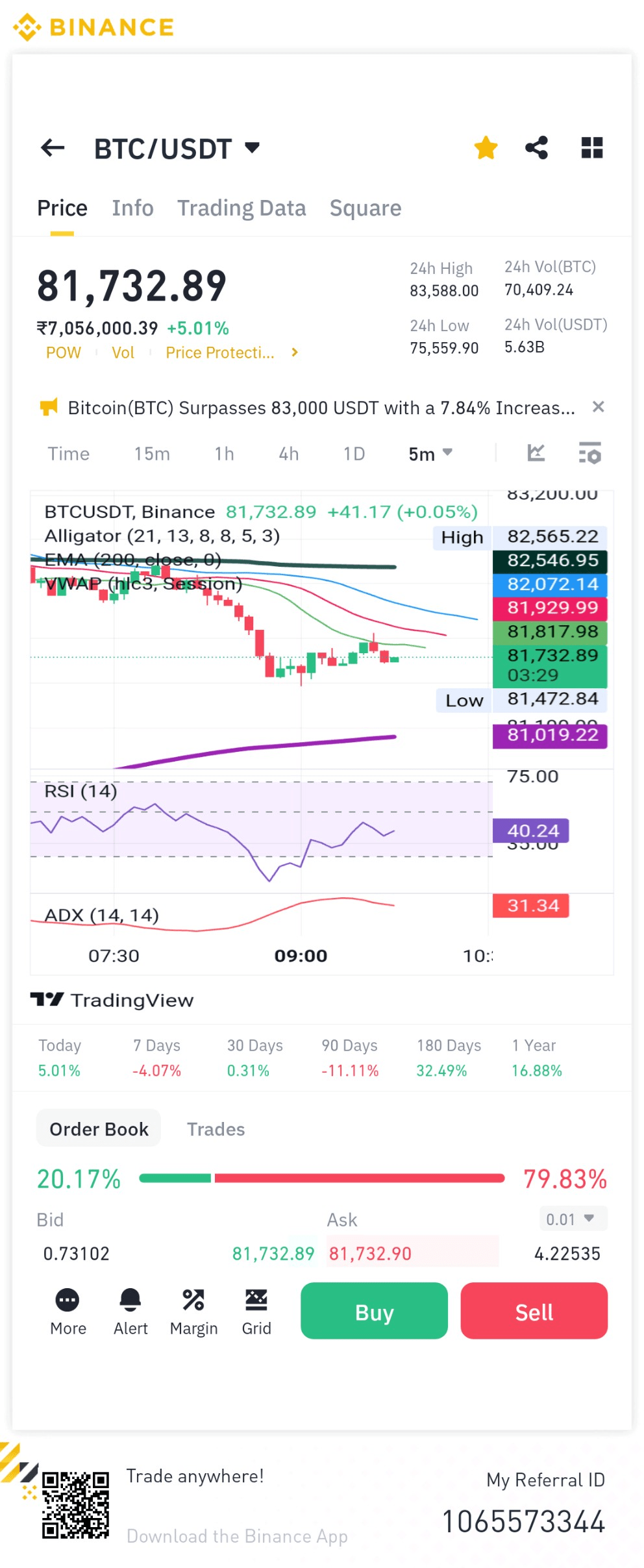Screen dimensions: 644x1568
Task: Open the POW tag link
Action: coord(64,353)
